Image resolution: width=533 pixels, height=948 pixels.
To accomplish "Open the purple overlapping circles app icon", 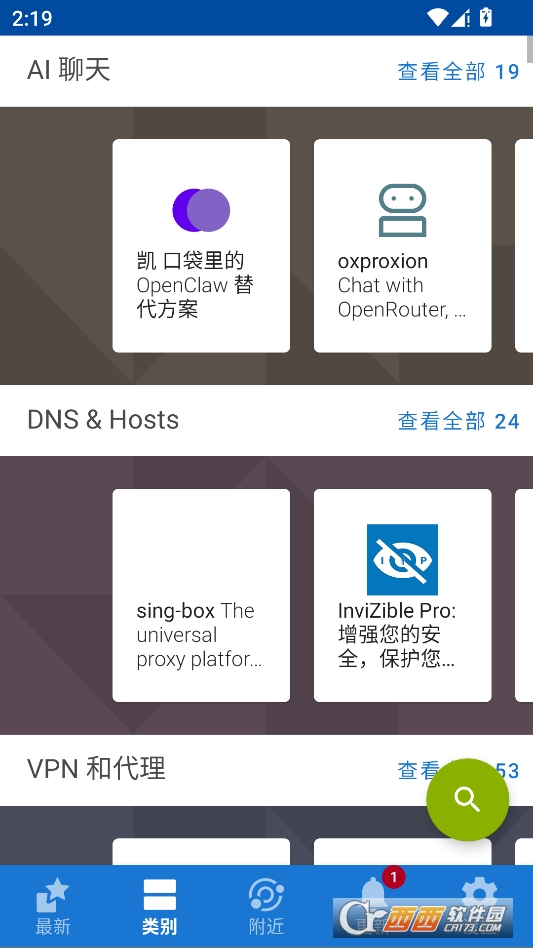I will [x=201, y=210].
